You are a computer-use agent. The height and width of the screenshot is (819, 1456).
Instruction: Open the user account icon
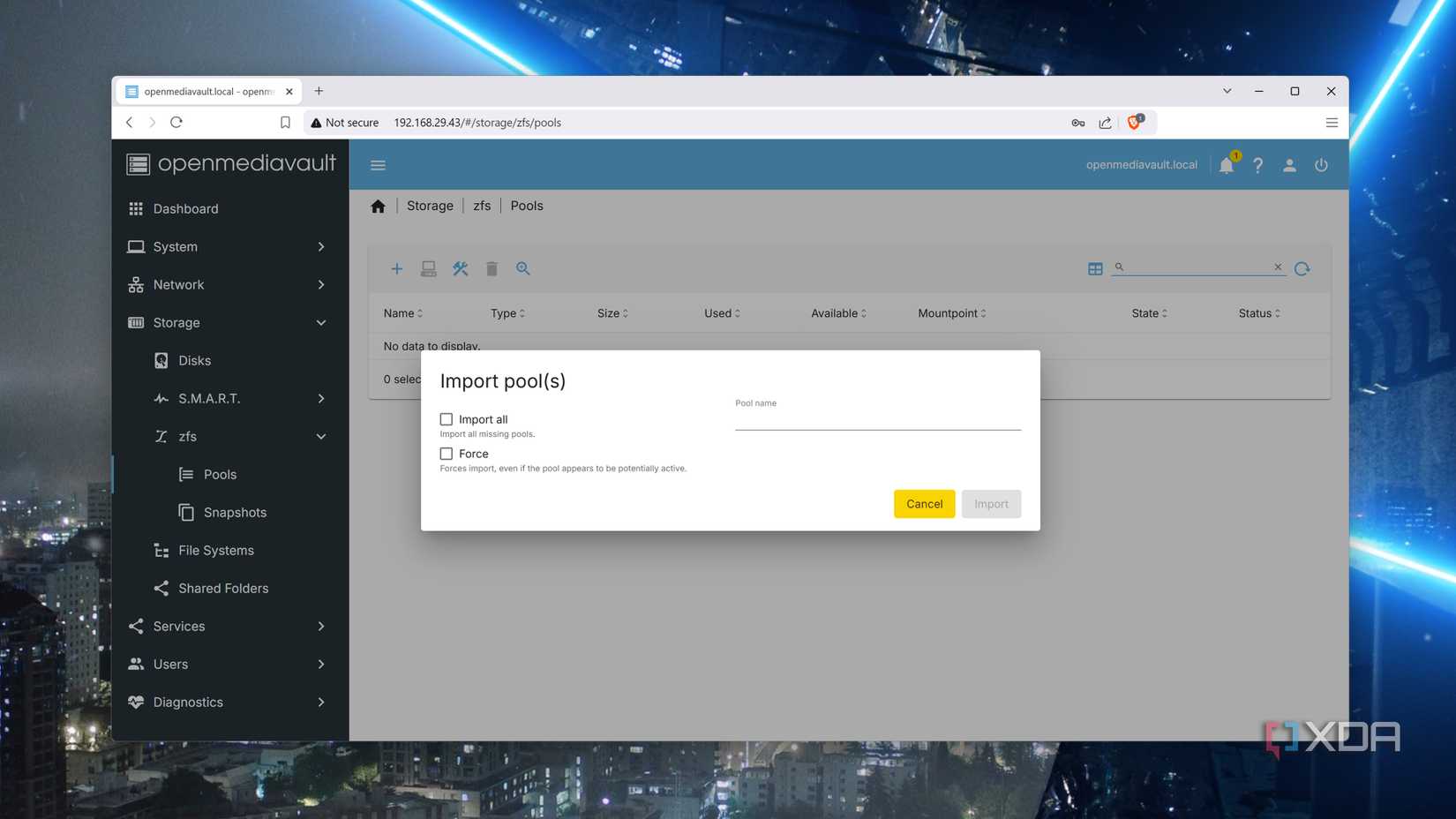[x=1289, y=165]
